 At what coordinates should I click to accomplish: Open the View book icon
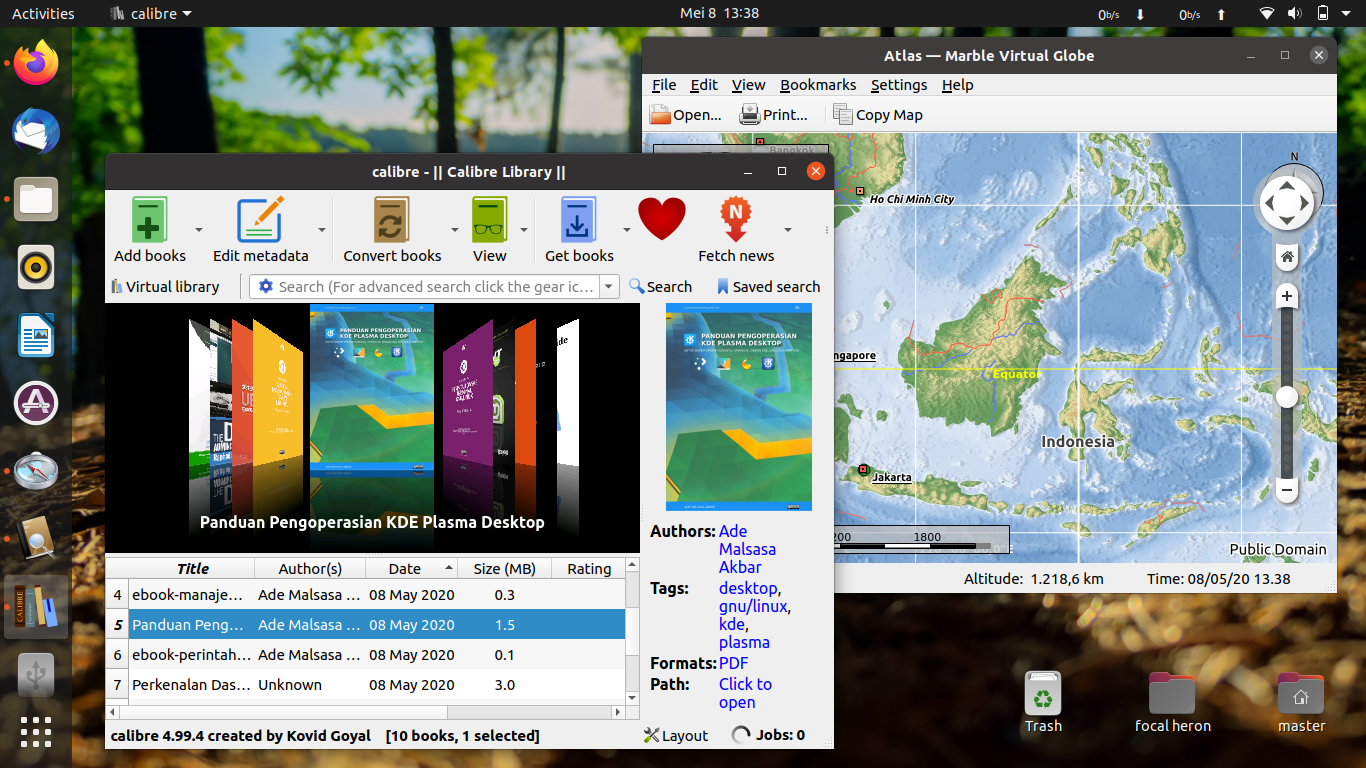tap(490, 219)
